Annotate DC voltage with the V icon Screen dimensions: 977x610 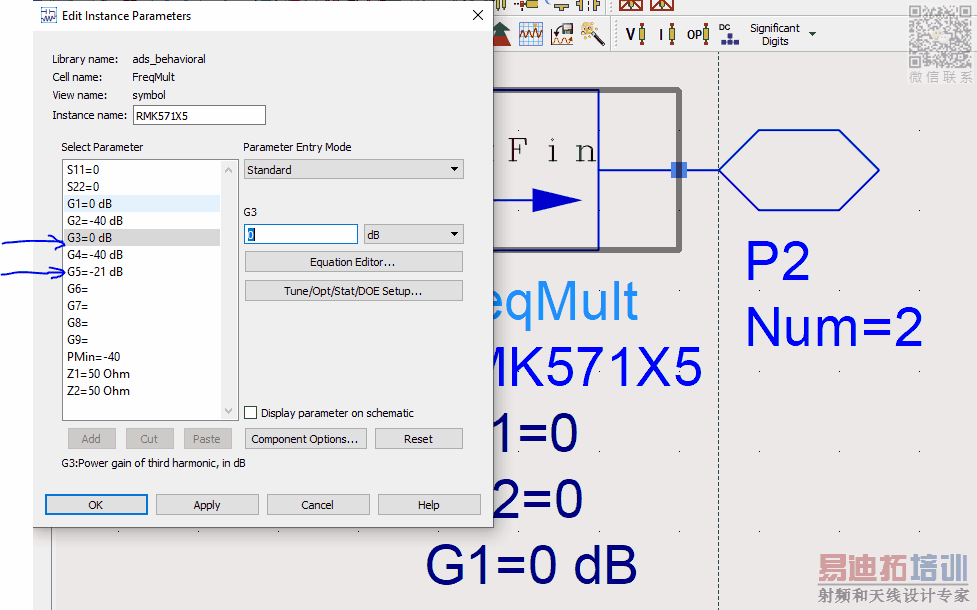635,34
